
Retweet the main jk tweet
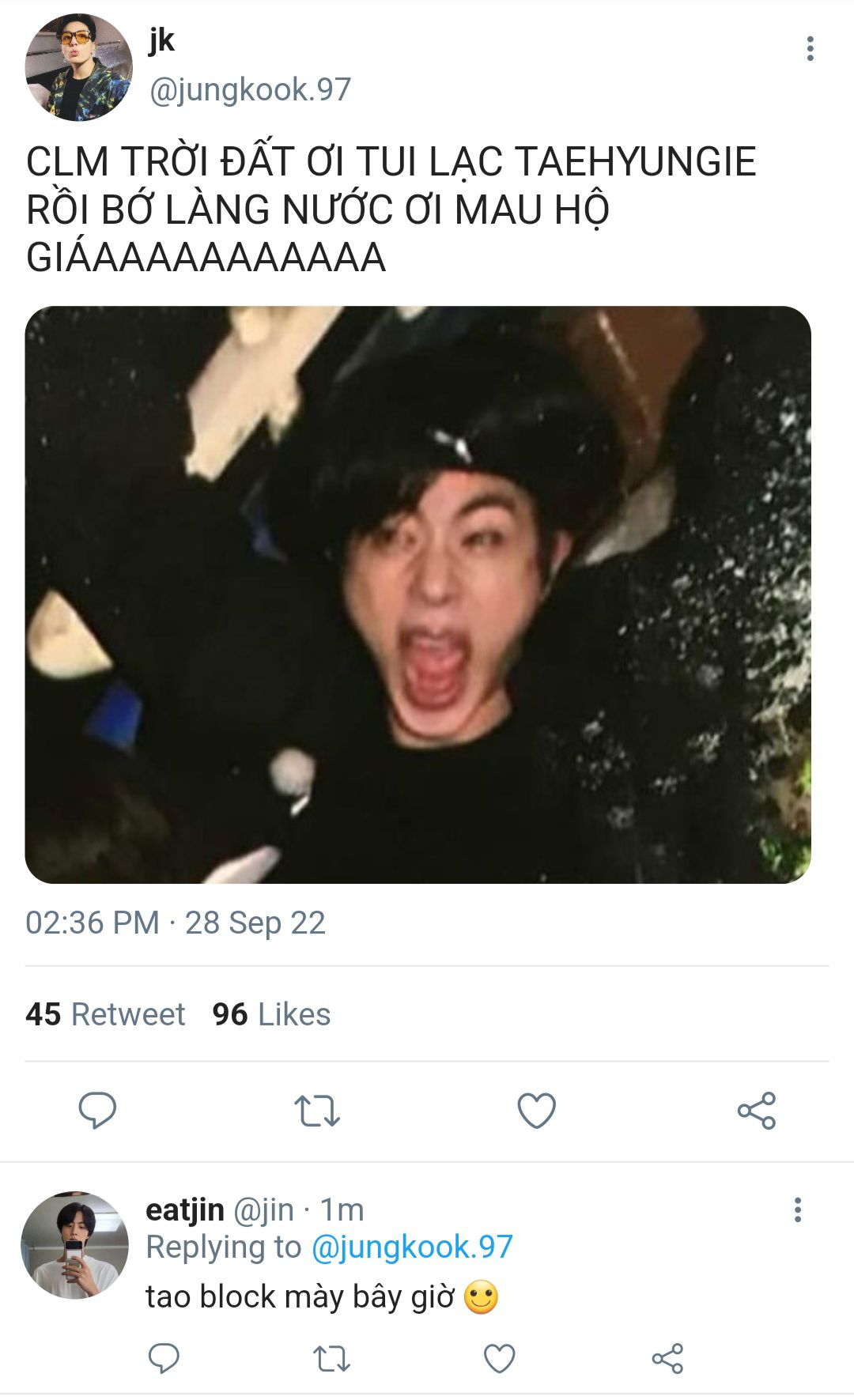coord(317,1111)
